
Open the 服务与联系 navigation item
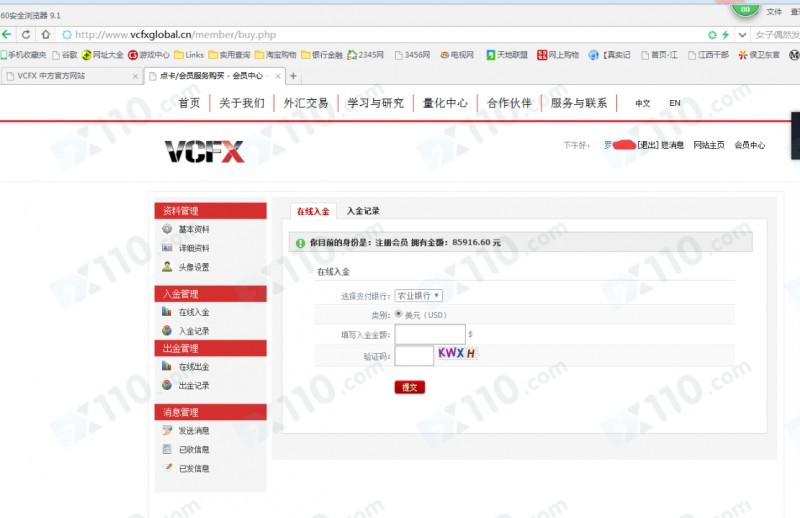point(579,103)
